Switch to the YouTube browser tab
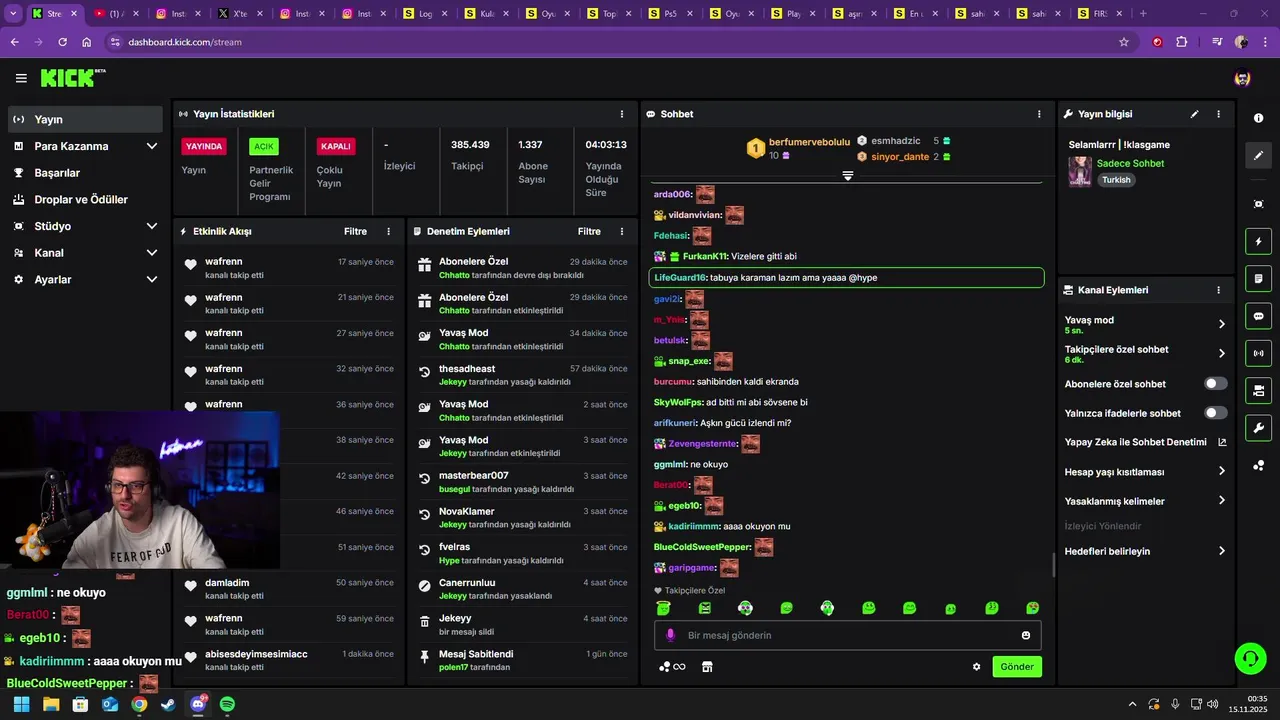This screenshot has height=720, width=1280. click(x=116, y=14)
